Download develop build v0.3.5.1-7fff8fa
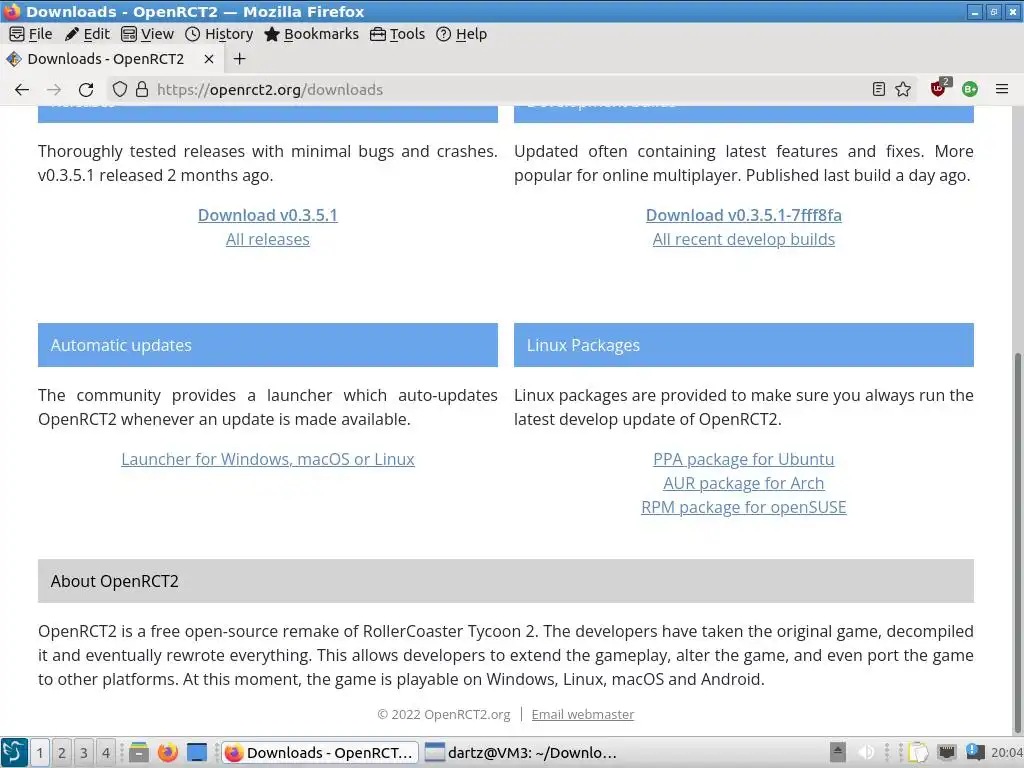1024x768 pixels. (744, 215)
